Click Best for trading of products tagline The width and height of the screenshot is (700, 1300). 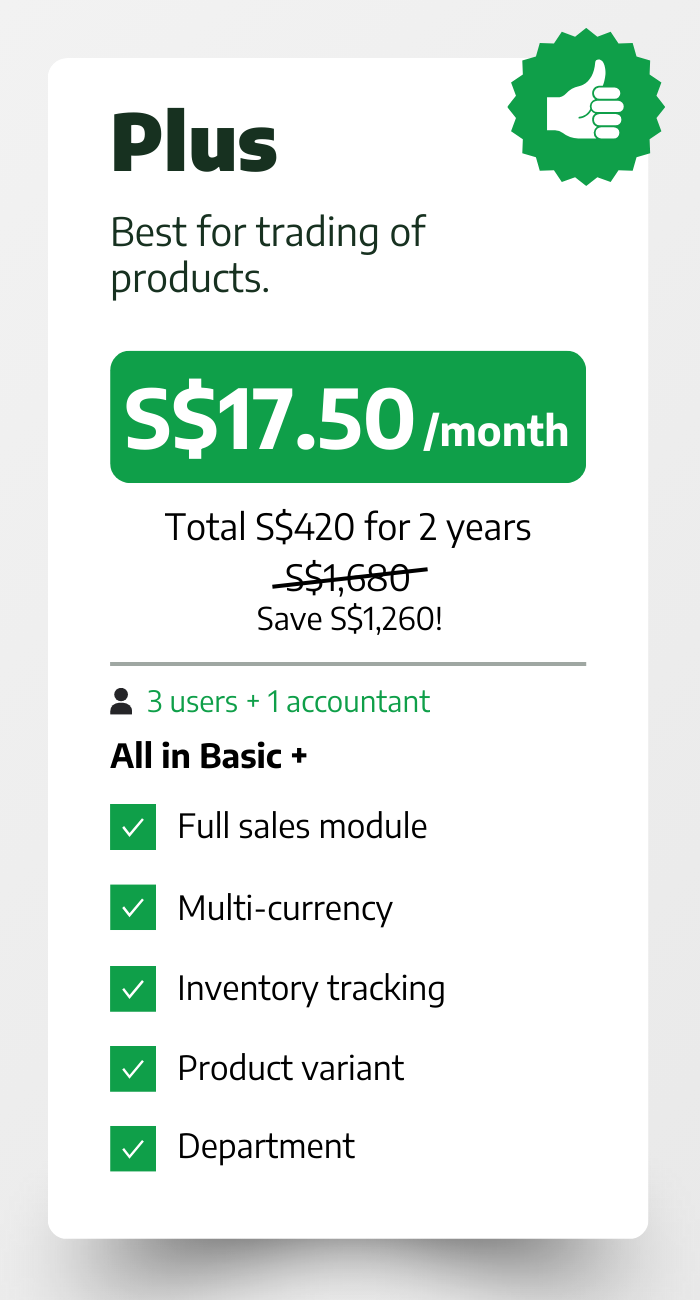[268, 255]
